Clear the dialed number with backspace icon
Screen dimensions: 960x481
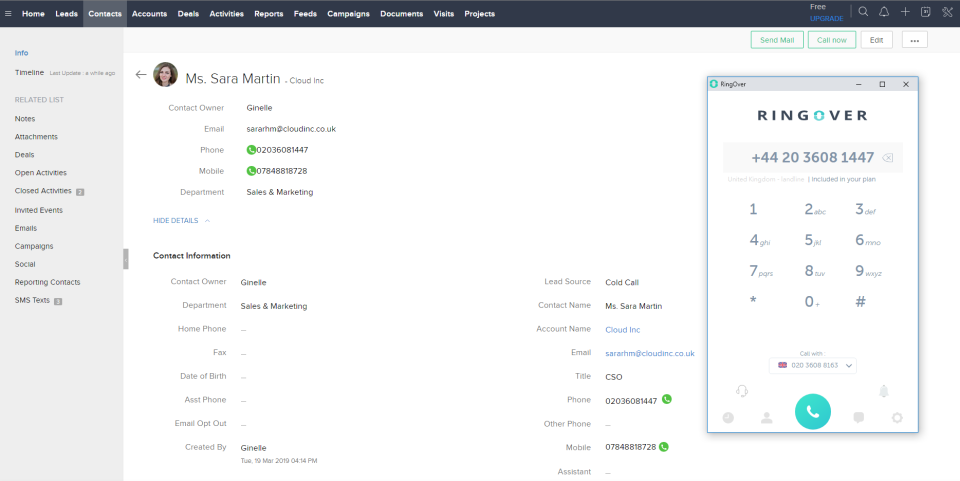pyautogui.click(x=887, y=158)
